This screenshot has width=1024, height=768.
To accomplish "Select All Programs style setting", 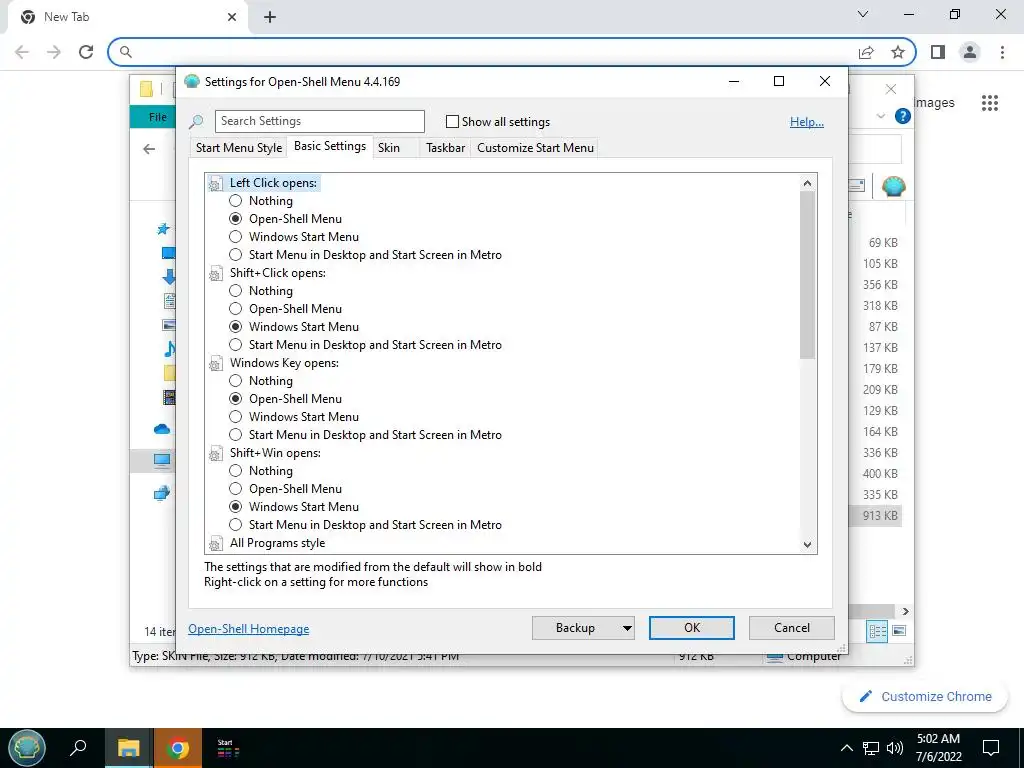I will (x=278, y=543).
